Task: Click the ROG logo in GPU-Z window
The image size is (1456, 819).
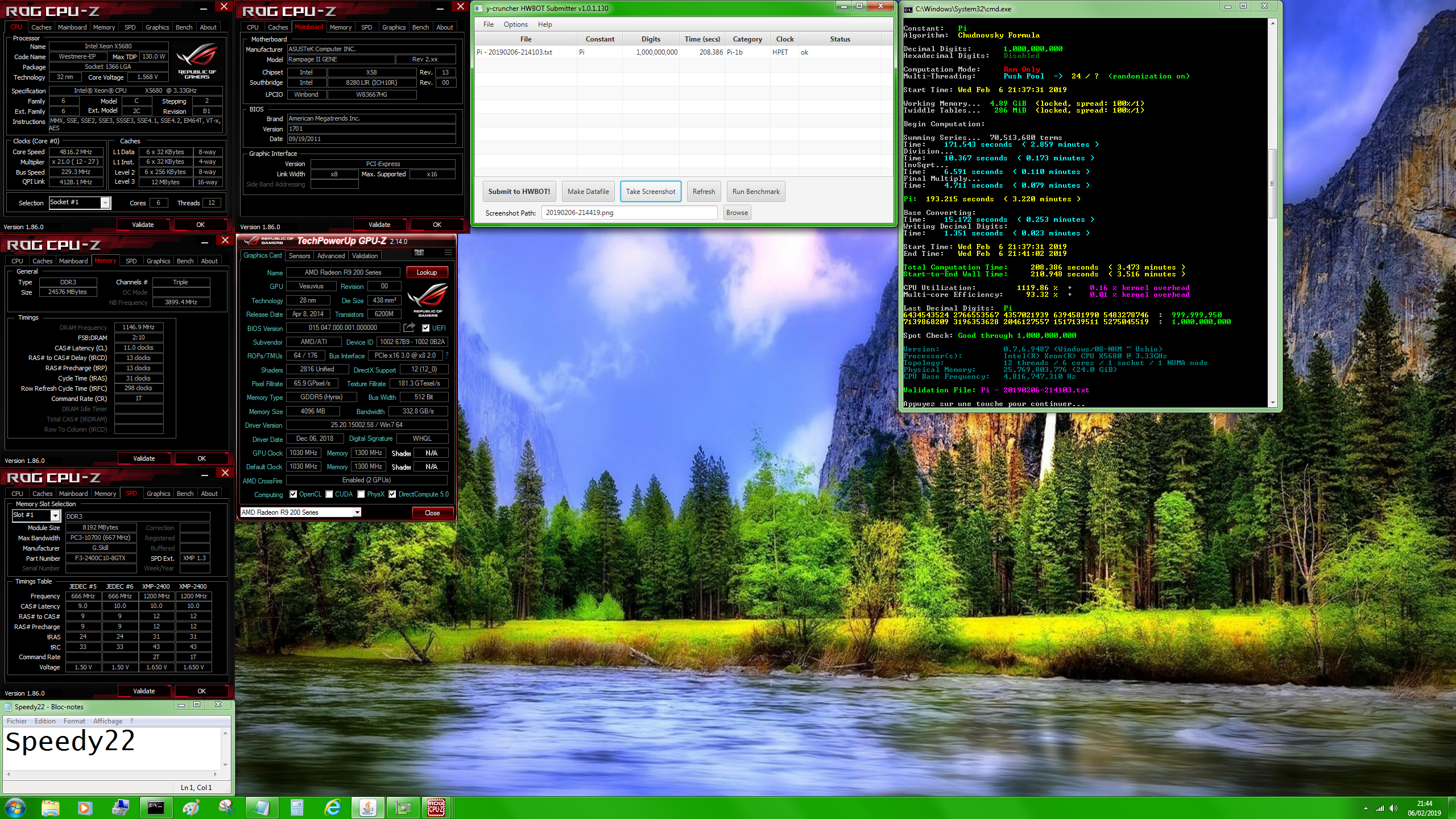Action: [427, 299]
